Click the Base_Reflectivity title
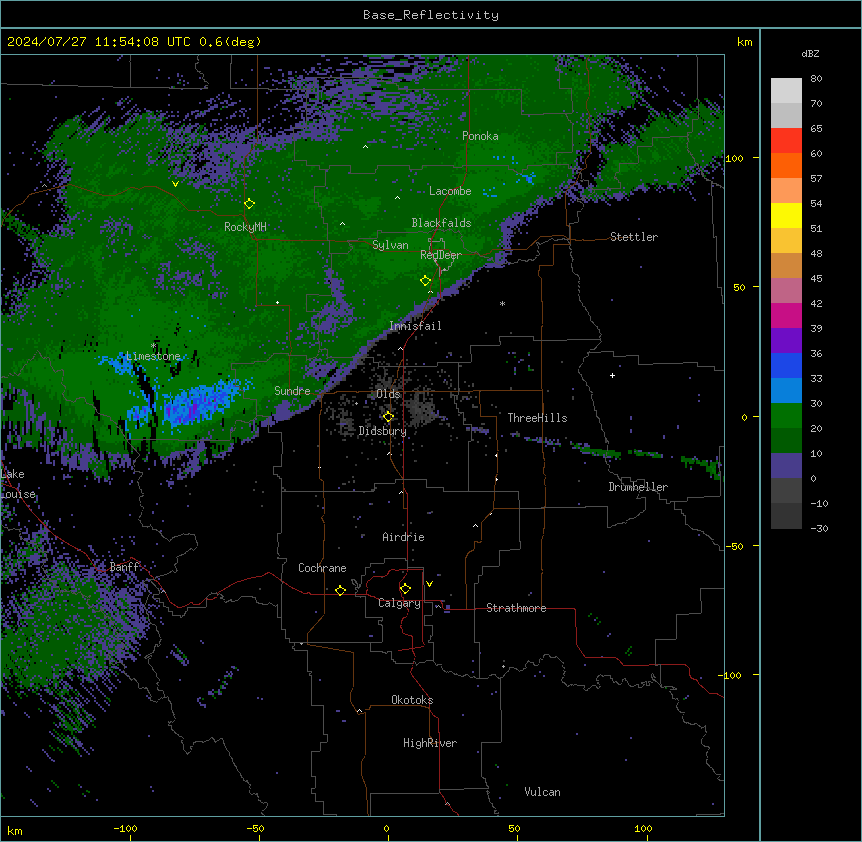862x842 pixels. [431, 15]
